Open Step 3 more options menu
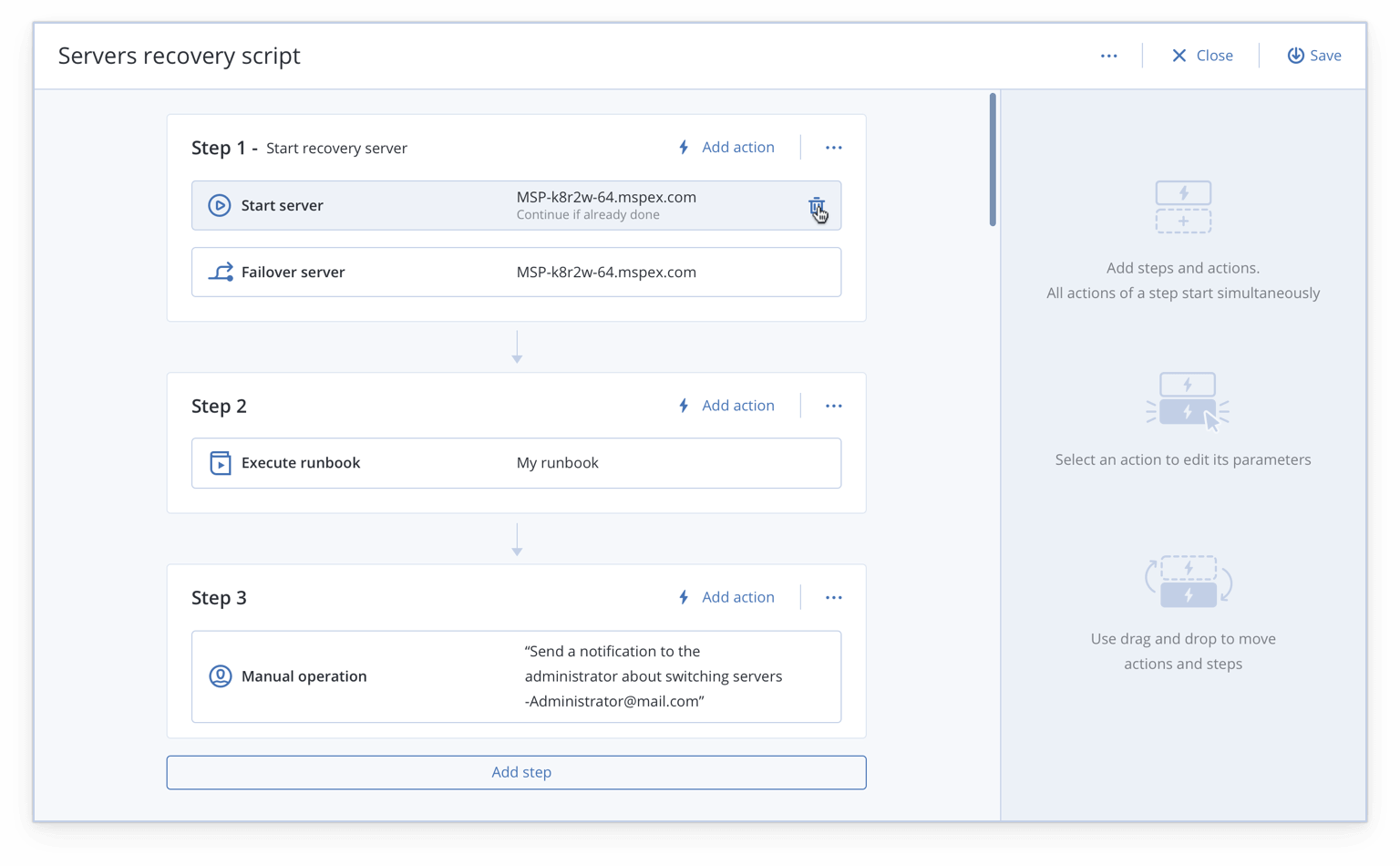 (833, 598)
